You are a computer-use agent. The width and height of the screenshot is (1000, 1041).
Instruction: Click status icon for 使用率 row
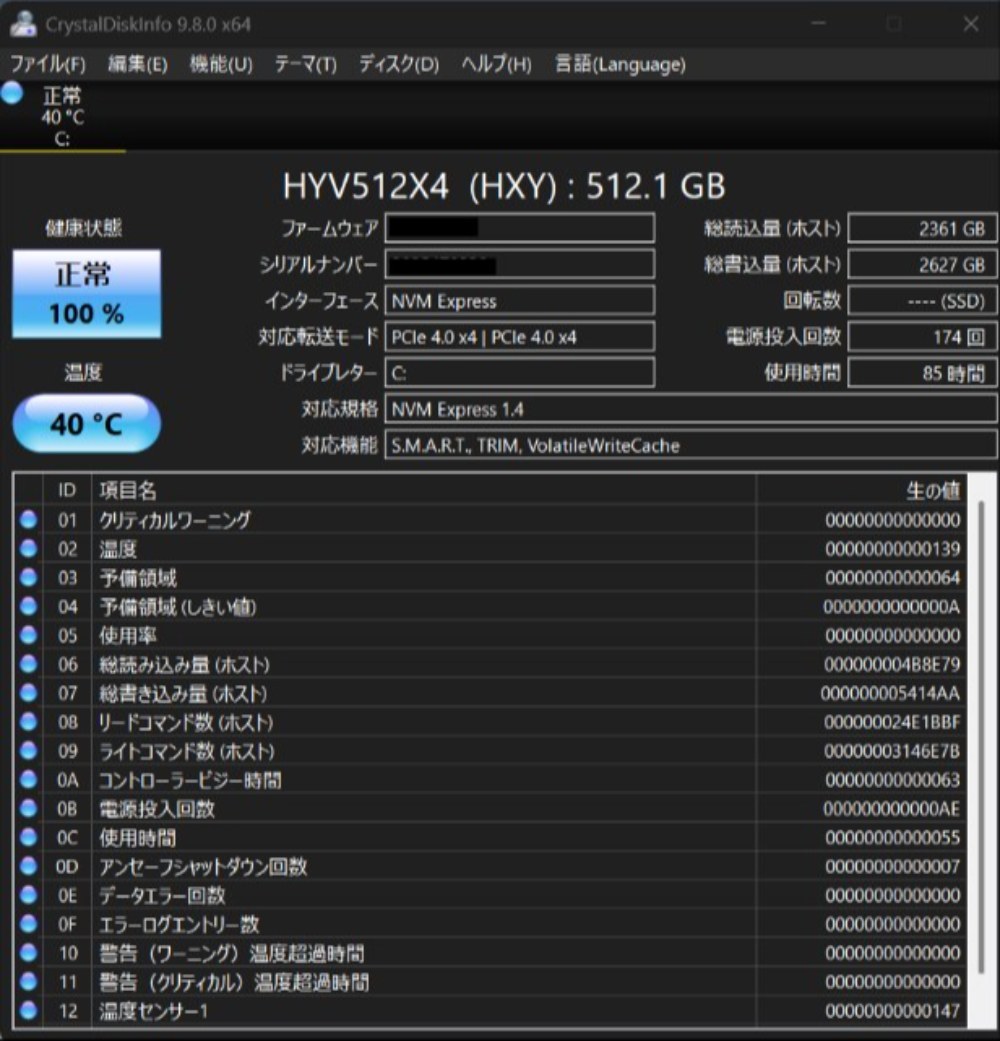29,635
